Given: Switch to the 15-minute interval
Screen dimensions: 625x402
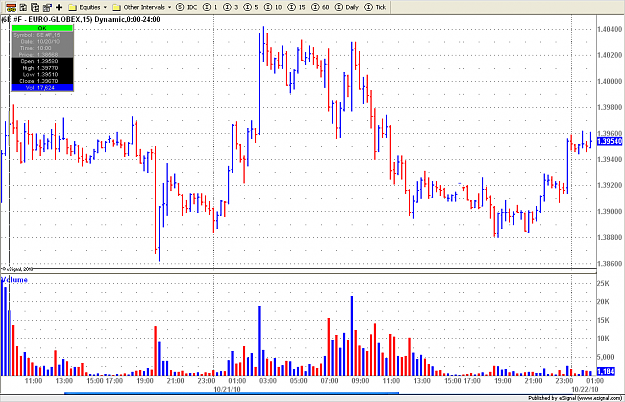Looking at the screenshot, I should pyautogui.click(x=297, y=7).
